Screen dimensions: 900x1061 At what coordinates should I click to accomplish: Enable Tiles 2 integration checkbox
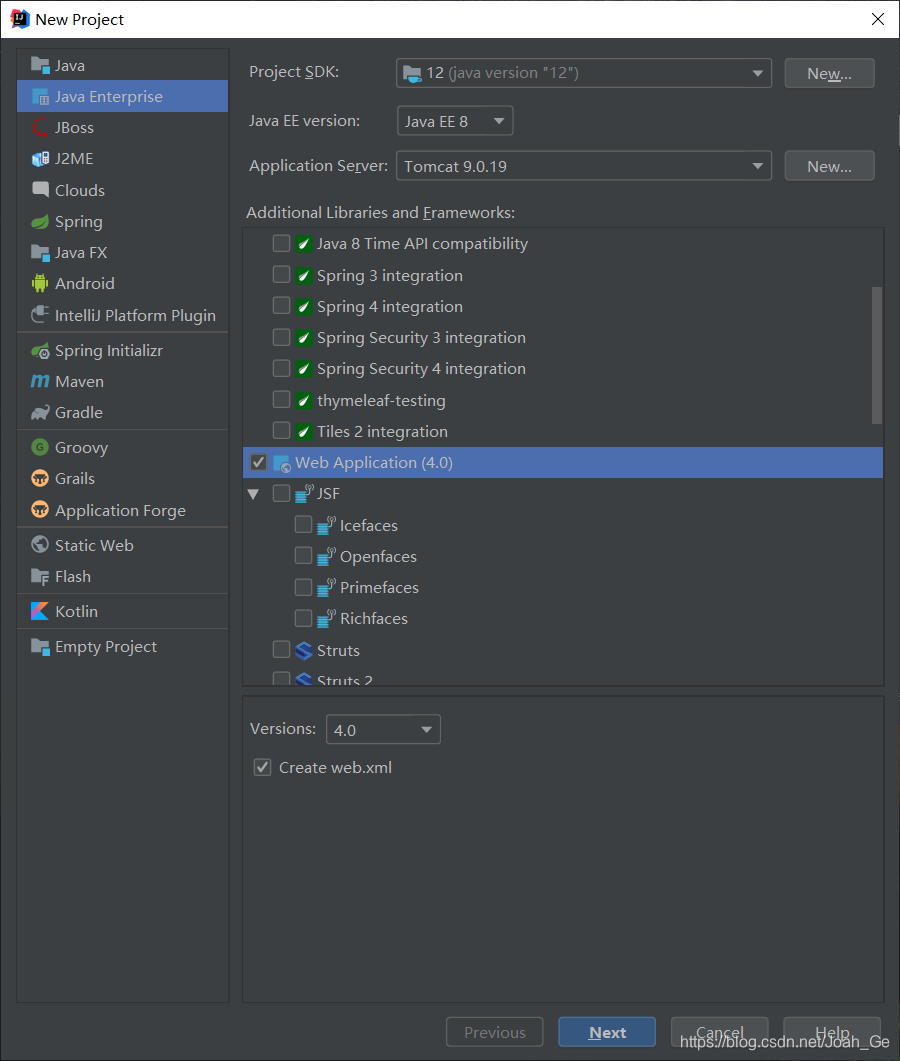click(x=282, y=430)
